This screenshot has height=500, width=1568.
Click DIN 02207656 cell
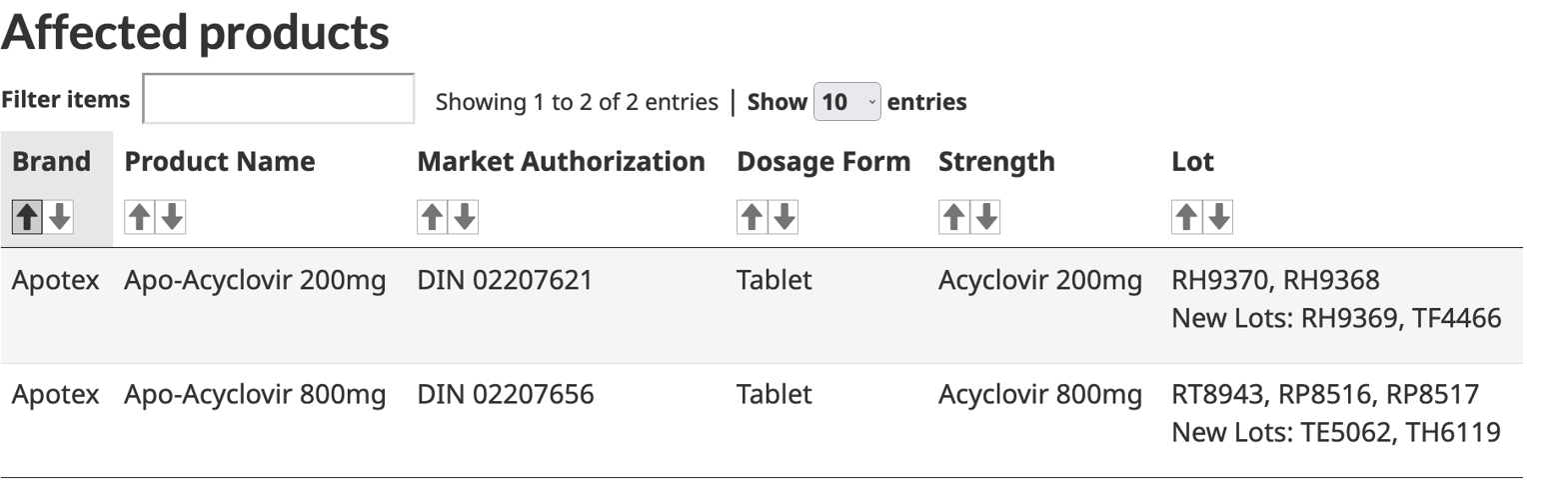pyautogui.click(x=505, y=395)
